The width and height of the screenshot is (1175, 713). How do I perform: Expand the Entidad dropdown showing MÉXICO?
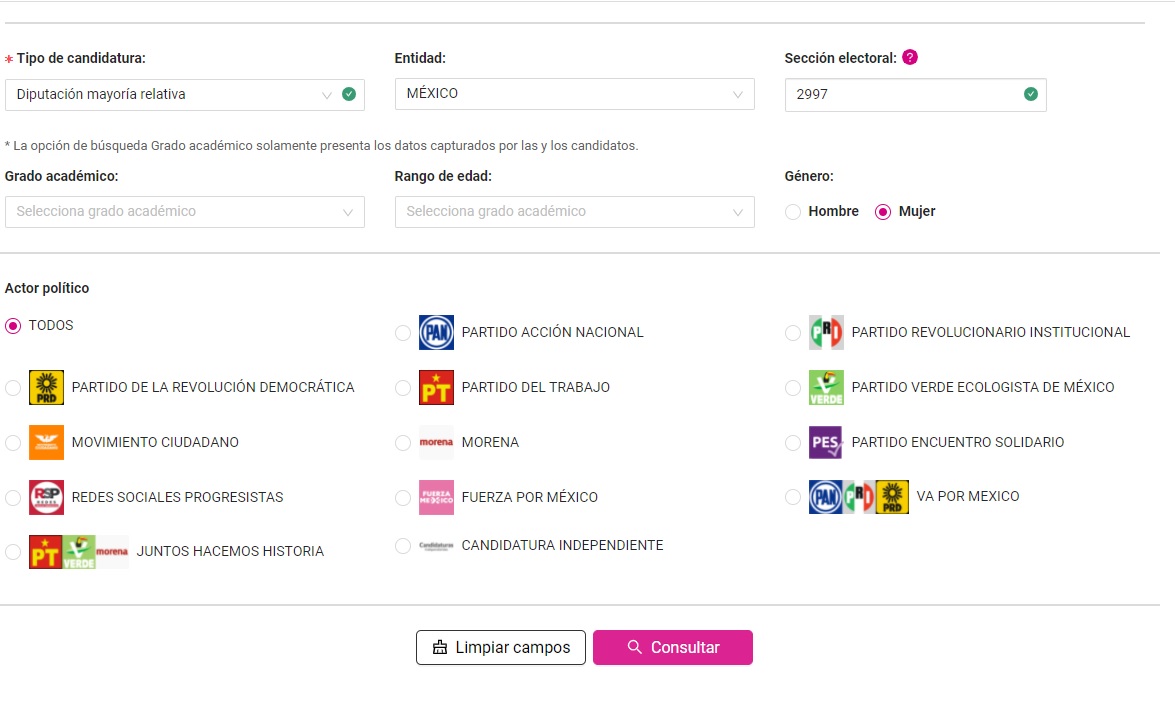click(x=574, y=94)
